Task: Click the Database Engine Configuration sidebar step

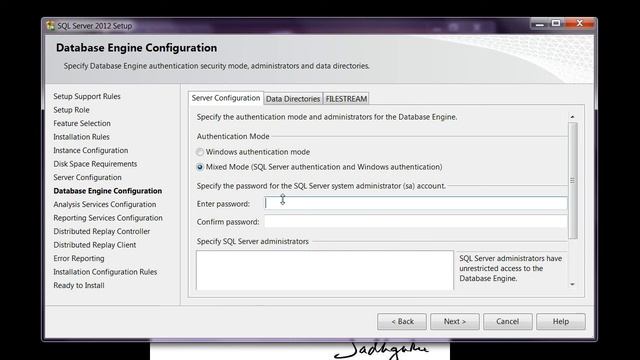Action: (x=108, y=191)
